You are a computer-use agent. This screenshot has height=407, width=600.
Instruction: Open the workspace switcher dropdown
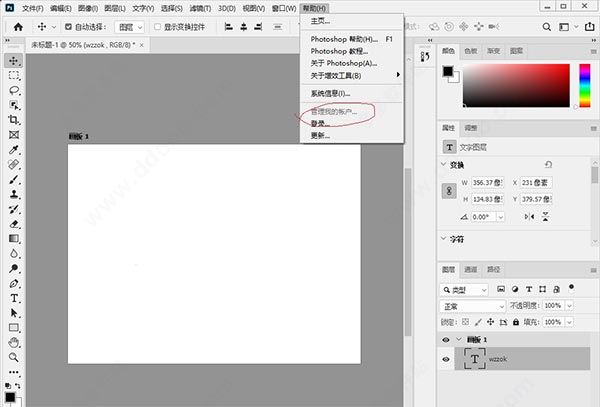(566, 27)
